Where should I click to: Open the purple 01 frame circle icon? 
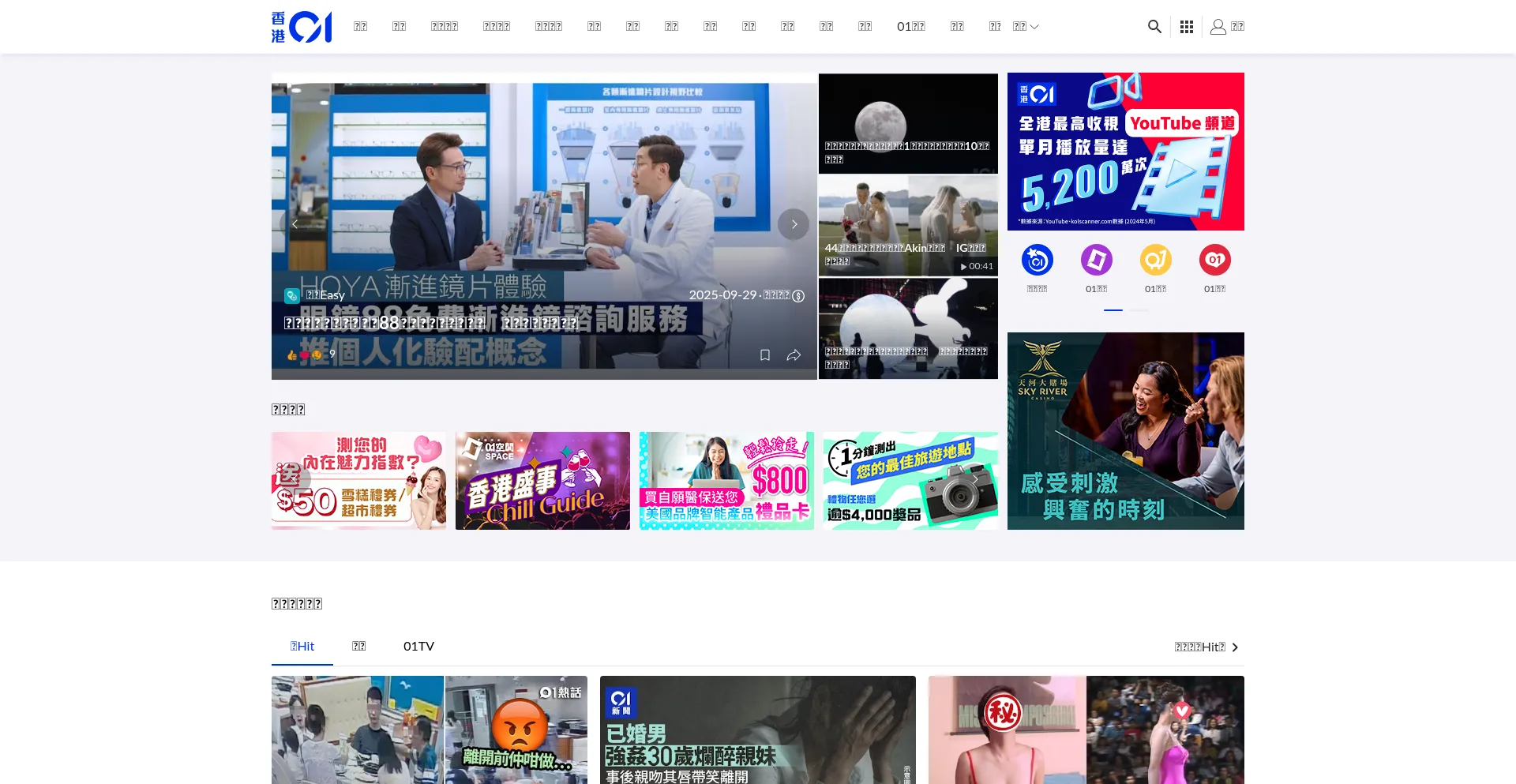click(x=1096, y=260)
